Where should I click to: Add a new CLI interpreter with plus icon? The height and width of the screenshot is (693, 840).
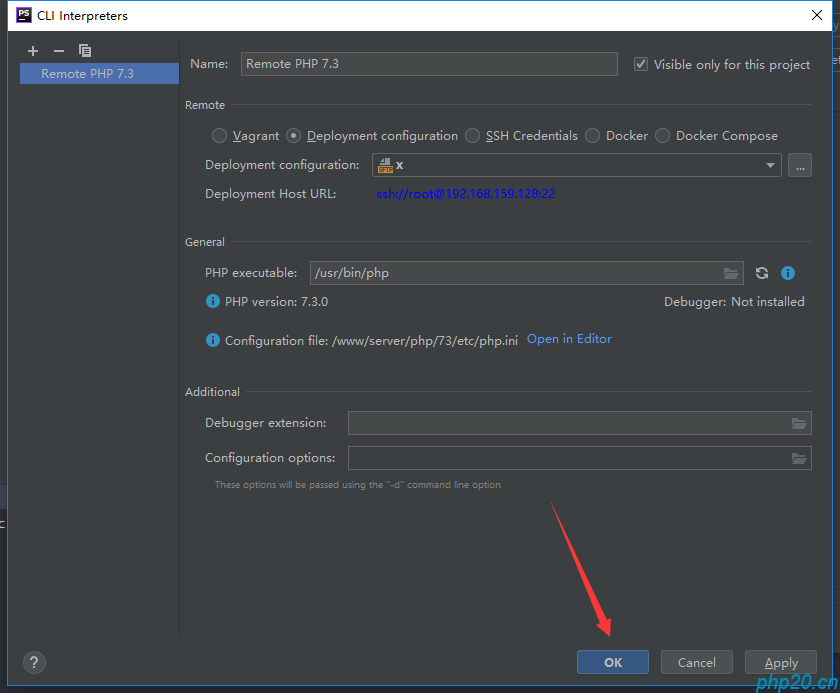pyautogui.click(x=33, y=51)
